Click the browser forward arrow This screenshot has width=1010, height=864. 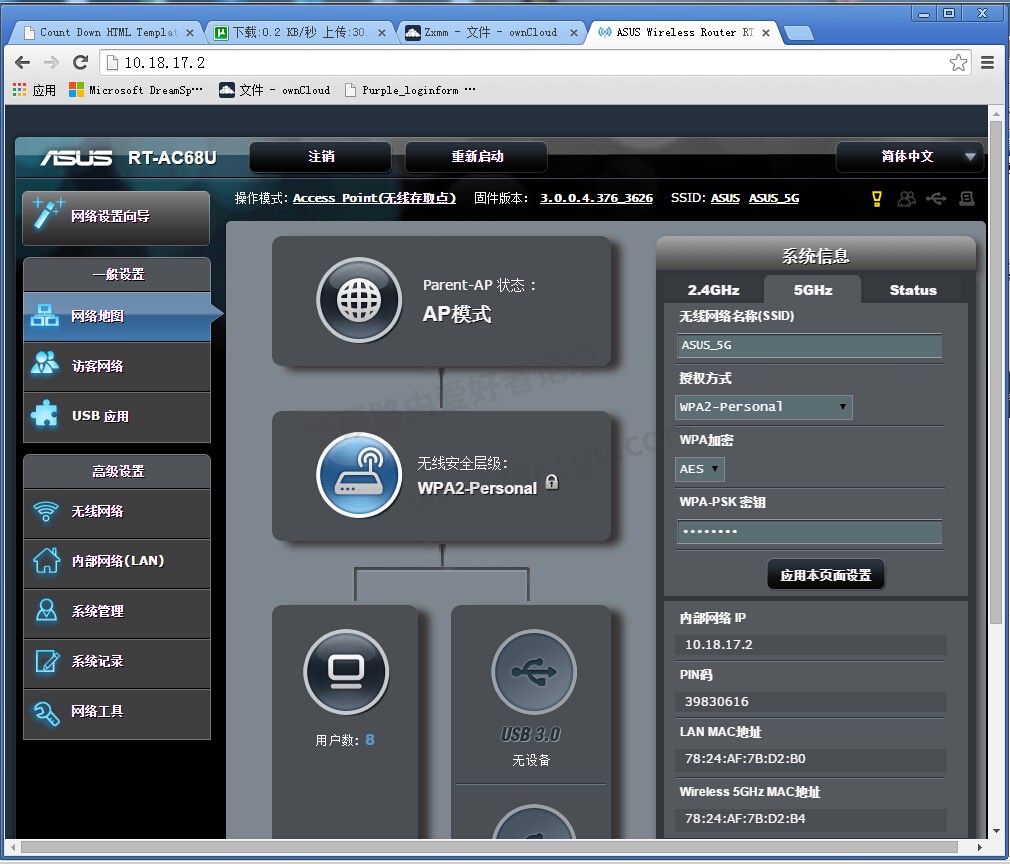(x=51, y=62)
